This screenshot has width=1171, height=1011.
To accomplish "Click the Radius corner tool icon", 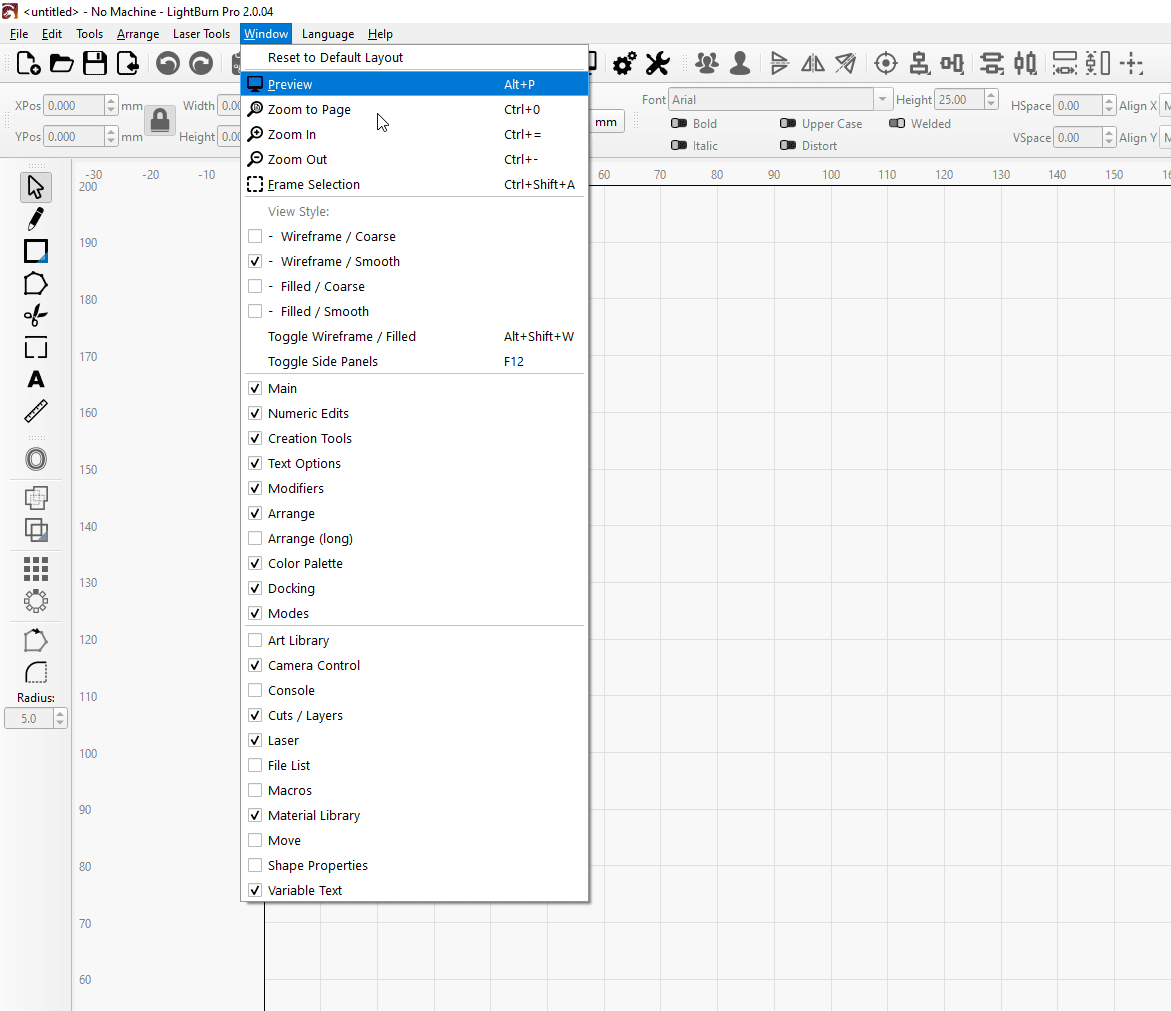I will point(36,673).
